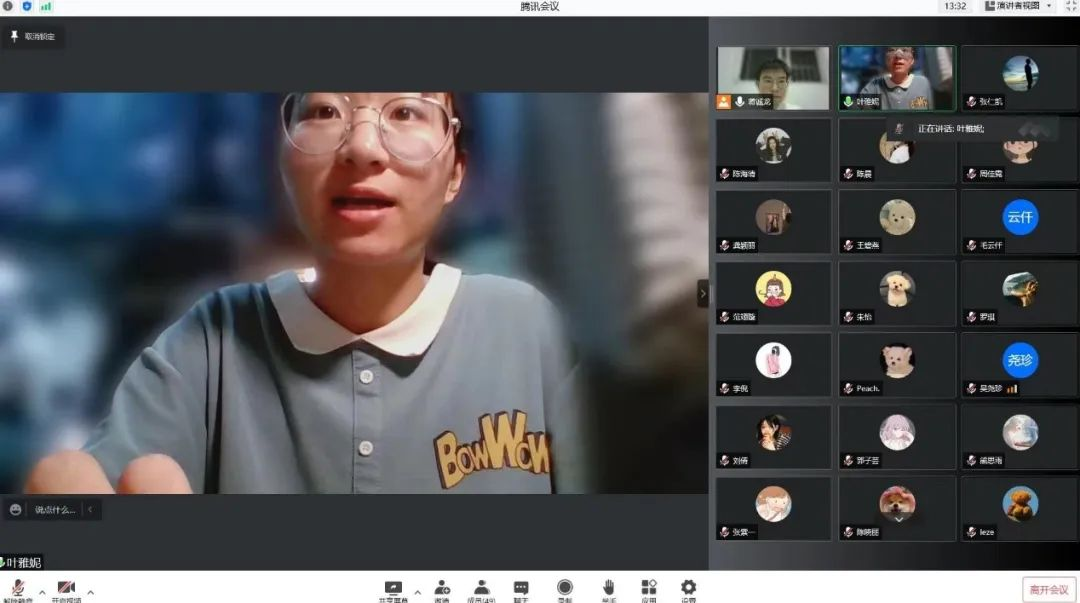The width and height of the screenshot is (1080, 603).
Task: Click the 离开会议 leave meeting button
Action: click(x=1049, y=589)
